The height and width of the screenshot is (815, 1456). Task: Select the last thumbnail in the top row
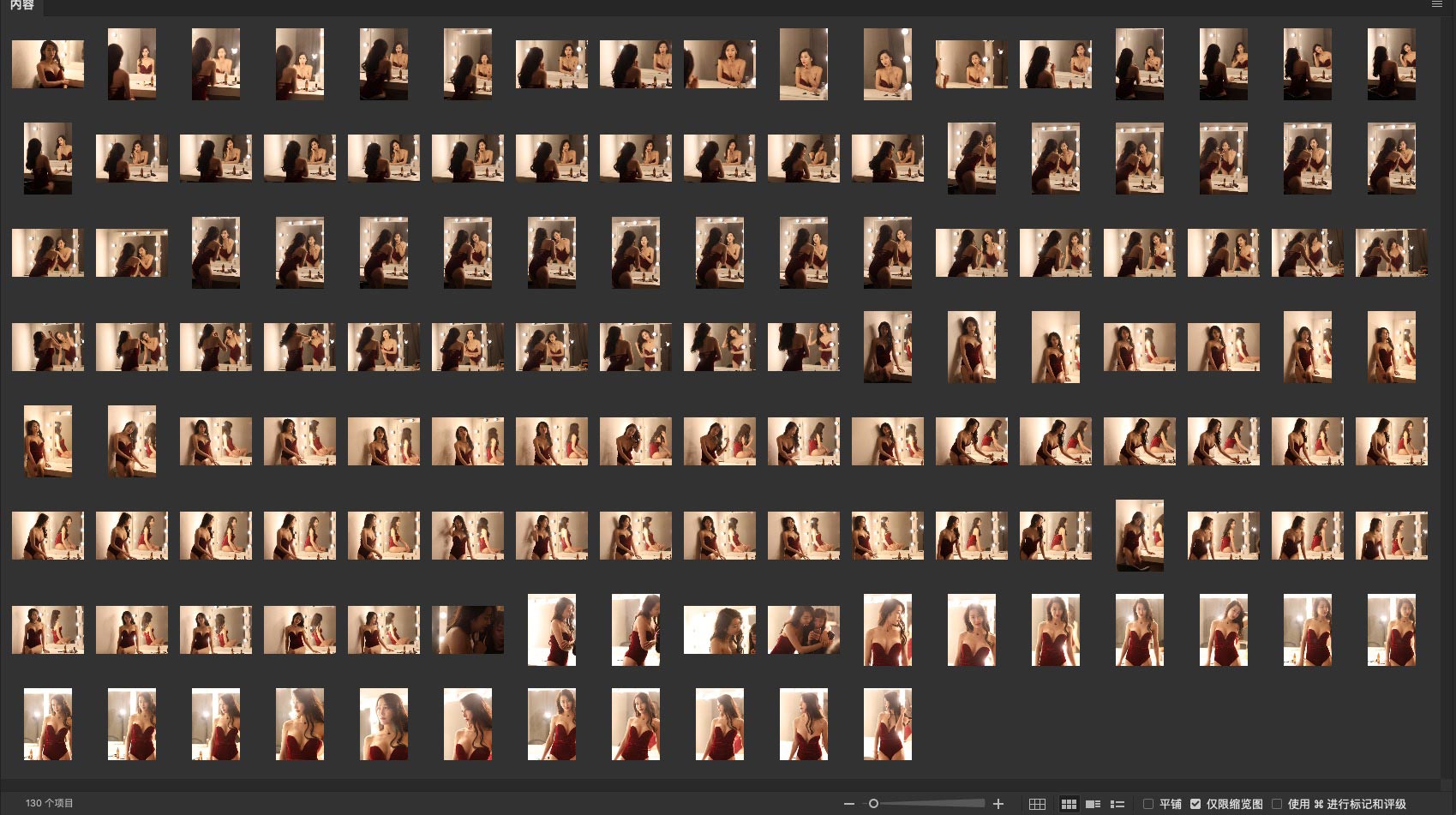point(1391,64)
